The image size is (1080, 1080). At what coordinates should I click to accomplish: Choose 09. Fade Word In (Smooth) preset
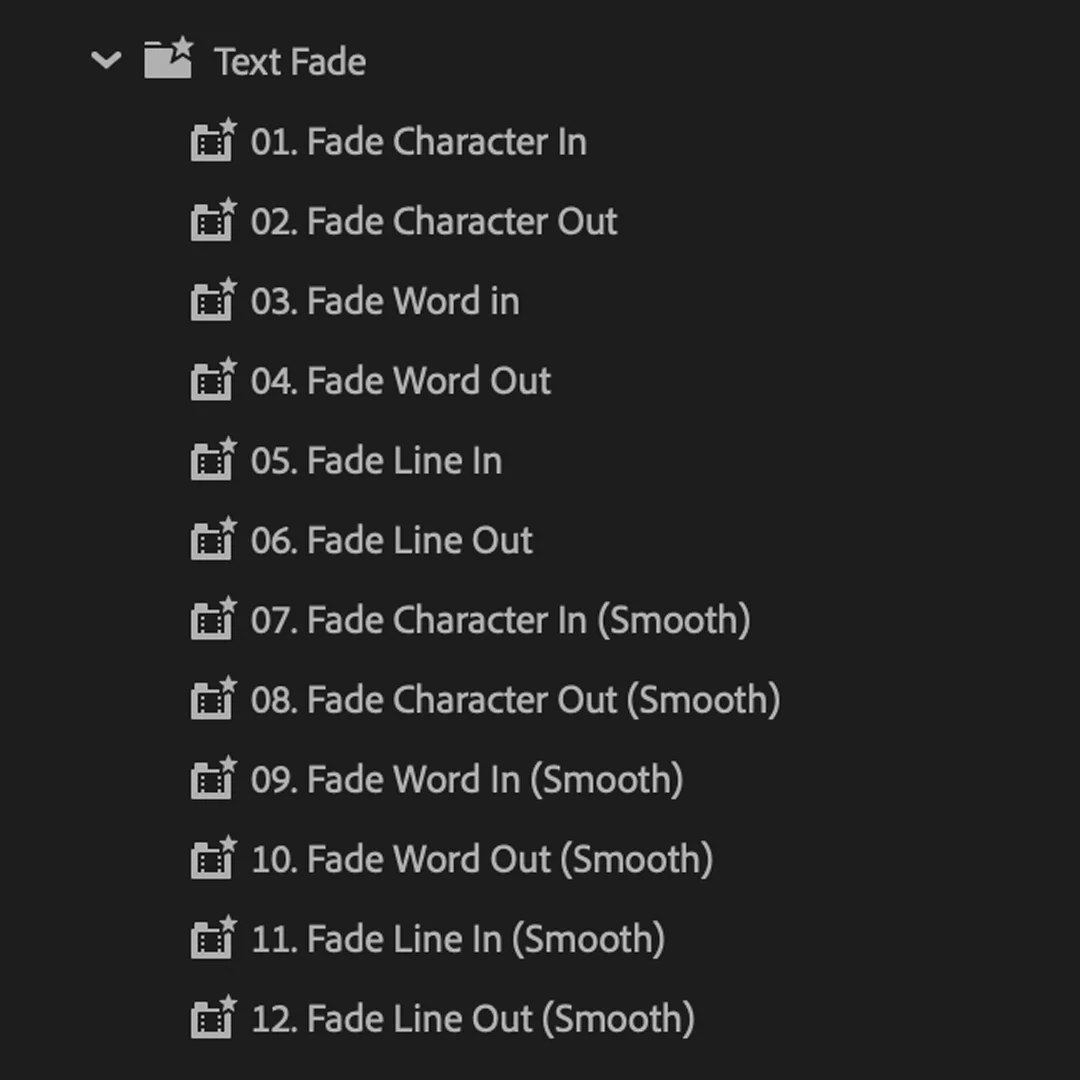click(467, 779)
